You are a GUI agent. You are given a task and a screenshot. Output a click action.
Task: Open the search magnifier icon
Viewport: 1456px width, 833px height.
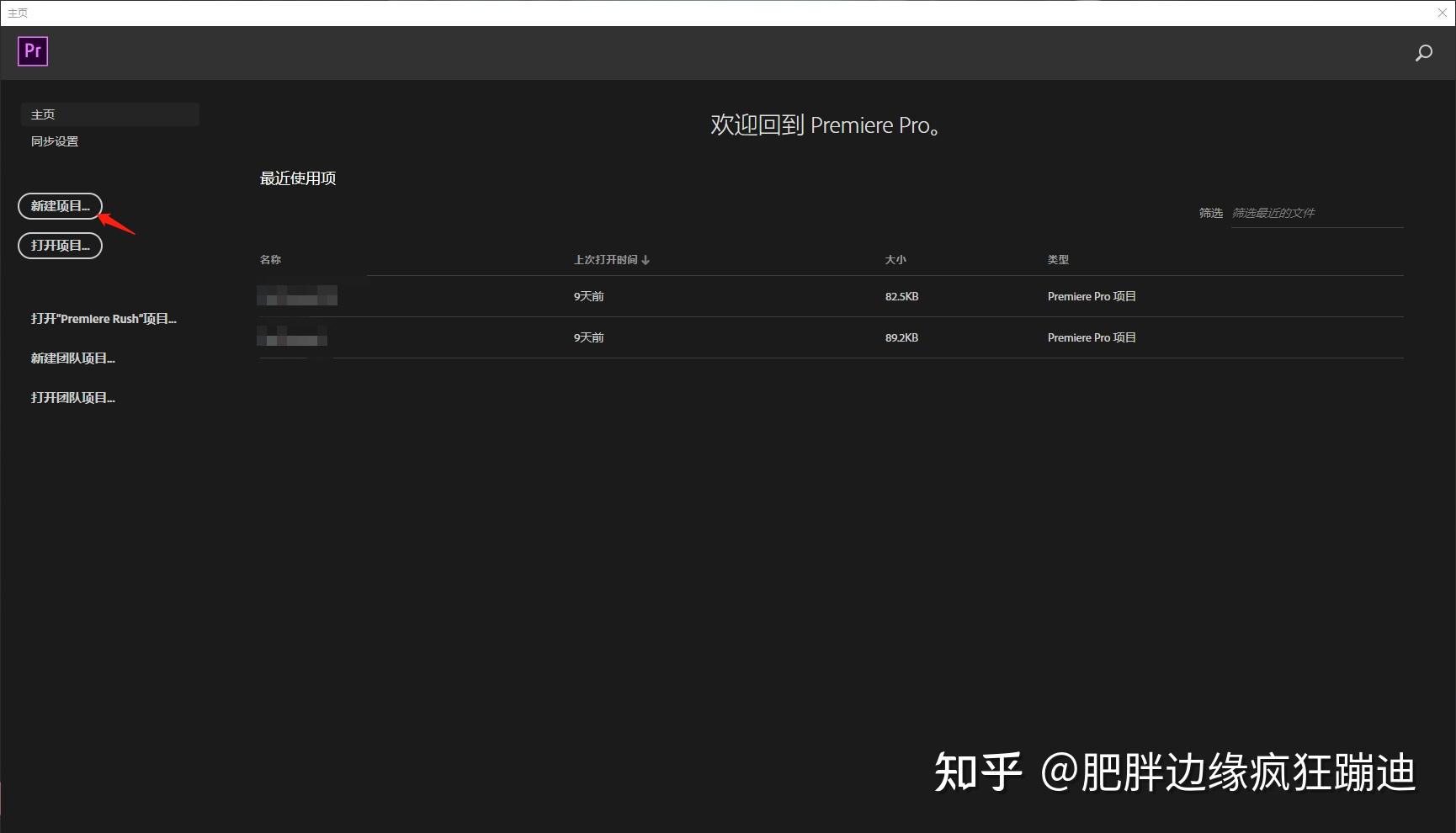click(1423, 53)
